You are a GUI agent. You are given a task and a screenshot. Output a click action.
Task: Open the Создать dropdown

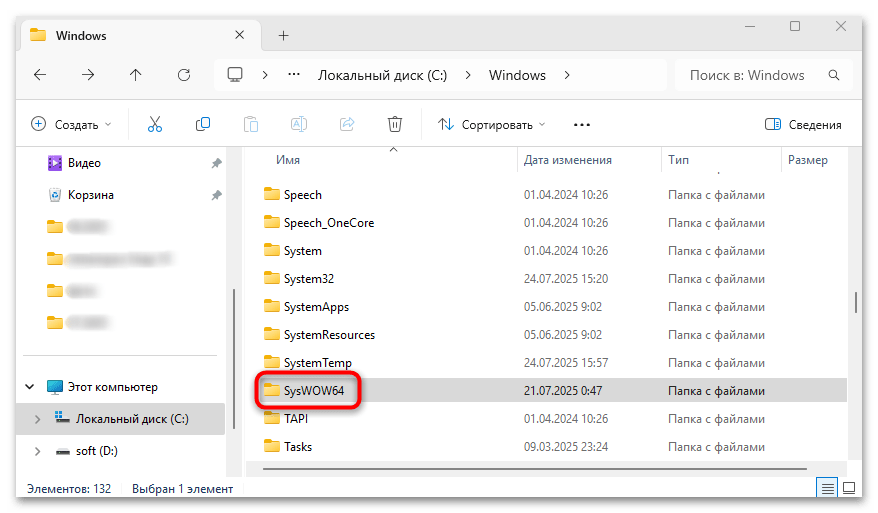point(71,124)
